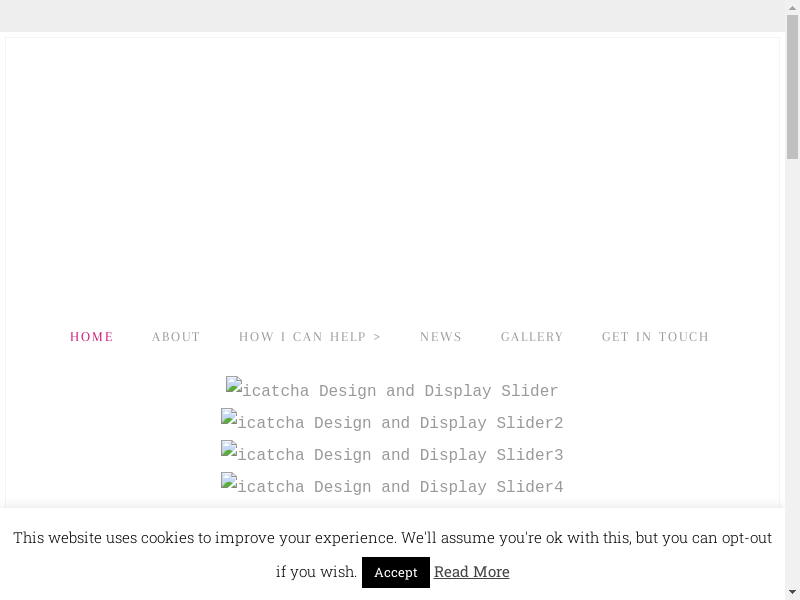Click the scrollbar up arrow
Screen dimensions: 800x600
coord(792,8)
